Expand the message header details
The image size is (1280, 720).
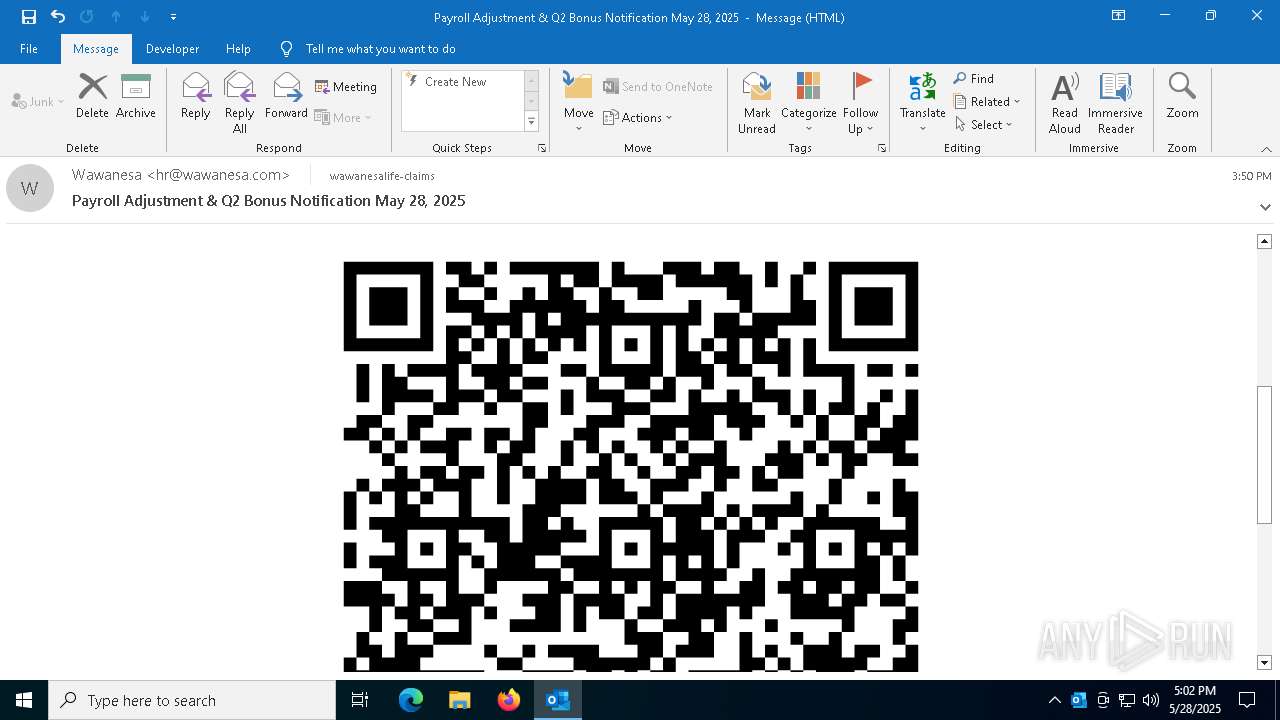pos(1265,207)
